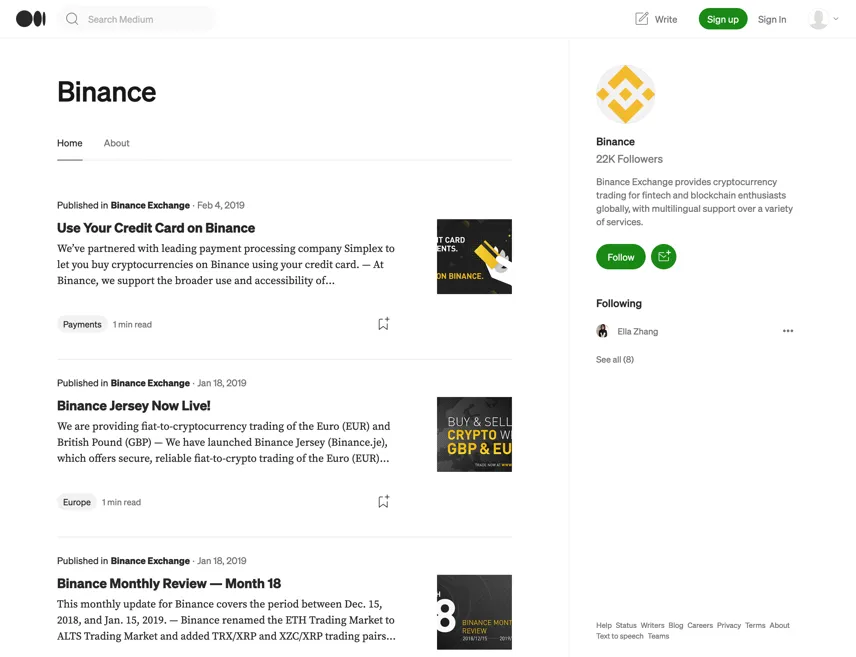
Task: Open the Sign In link
Action: click(772, 19)
